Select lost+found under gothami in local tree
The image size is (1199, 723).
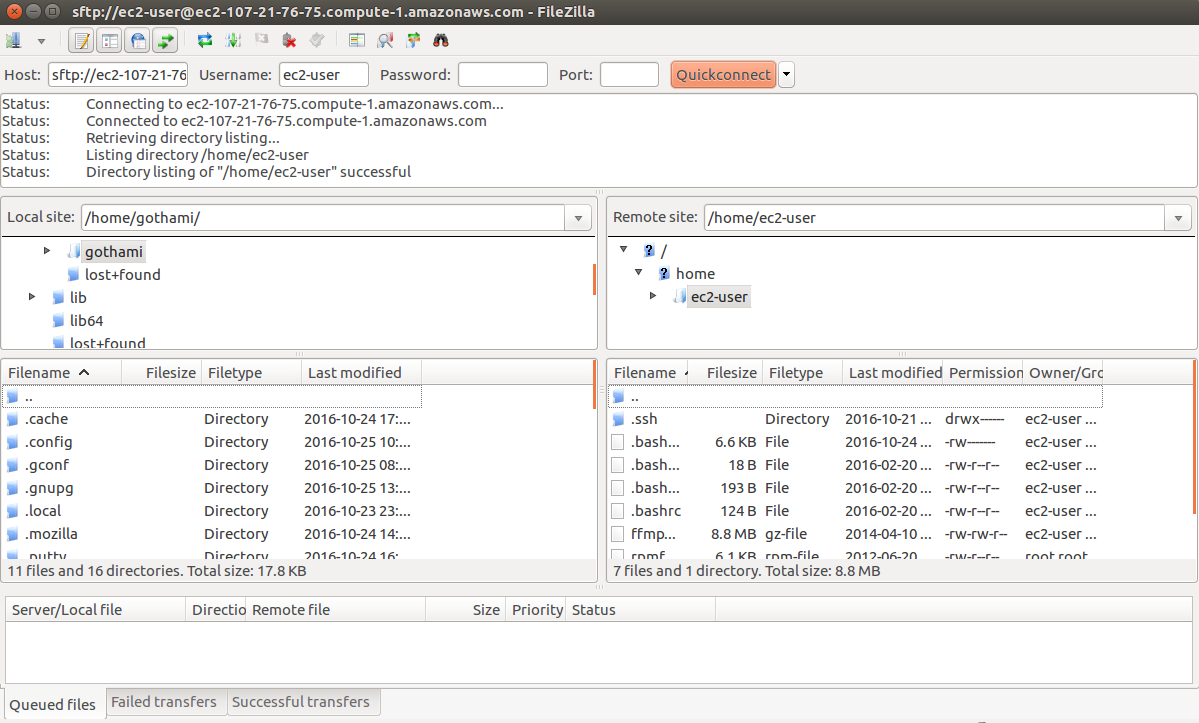[x=122, y=274]
